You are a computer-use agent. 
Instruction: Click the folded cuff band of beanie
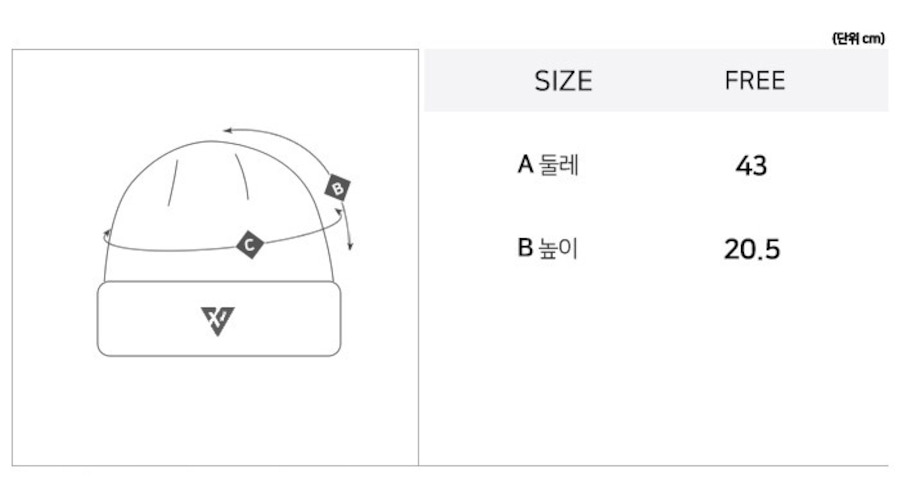point(219,318)
